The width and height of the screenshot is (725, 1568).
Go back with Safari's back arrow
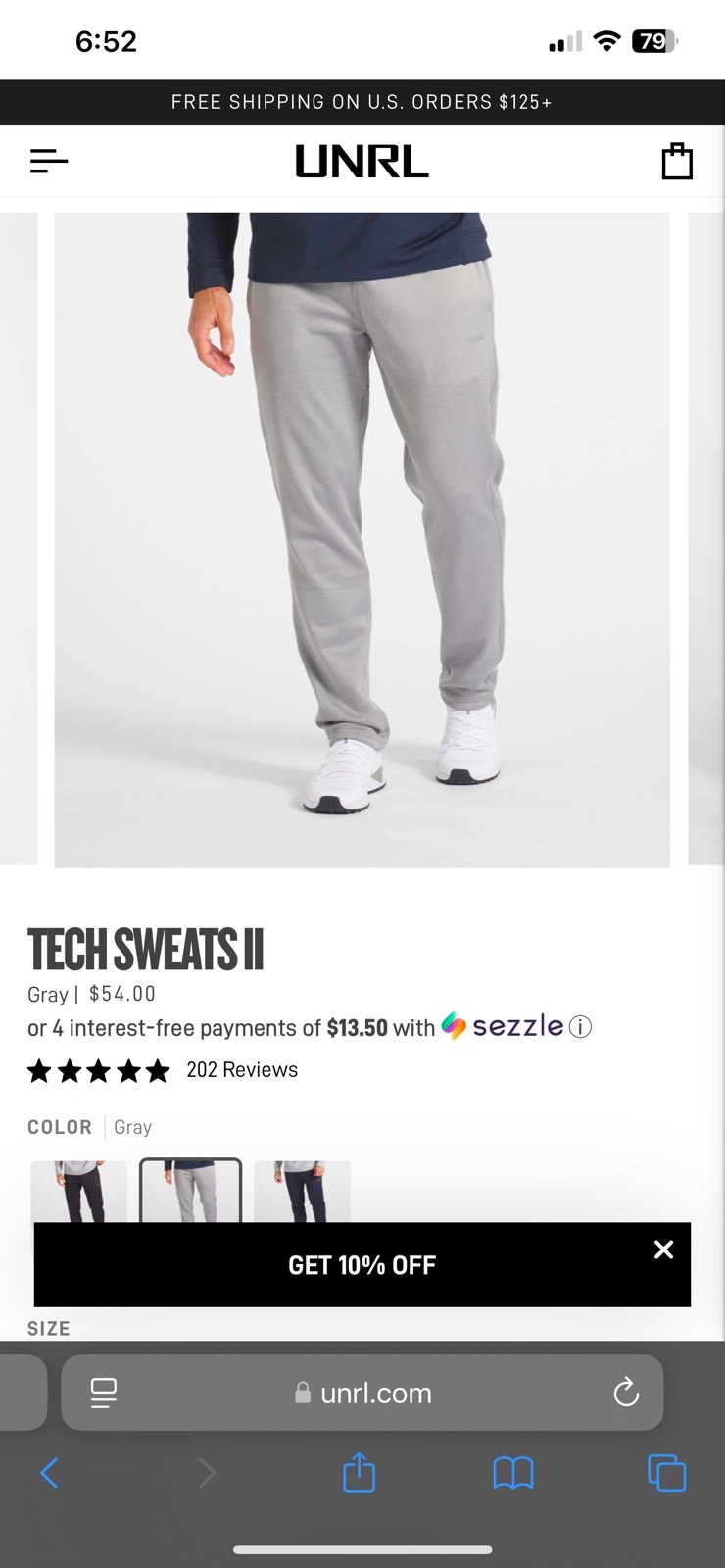click(x=50, y=1472)
